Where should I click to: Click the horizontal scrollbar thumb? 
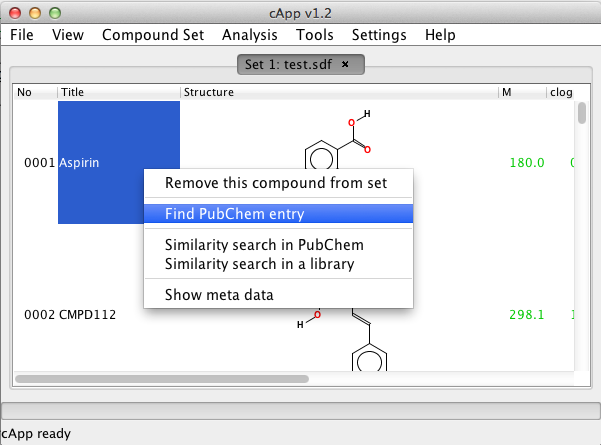click(x=162, y=379)
